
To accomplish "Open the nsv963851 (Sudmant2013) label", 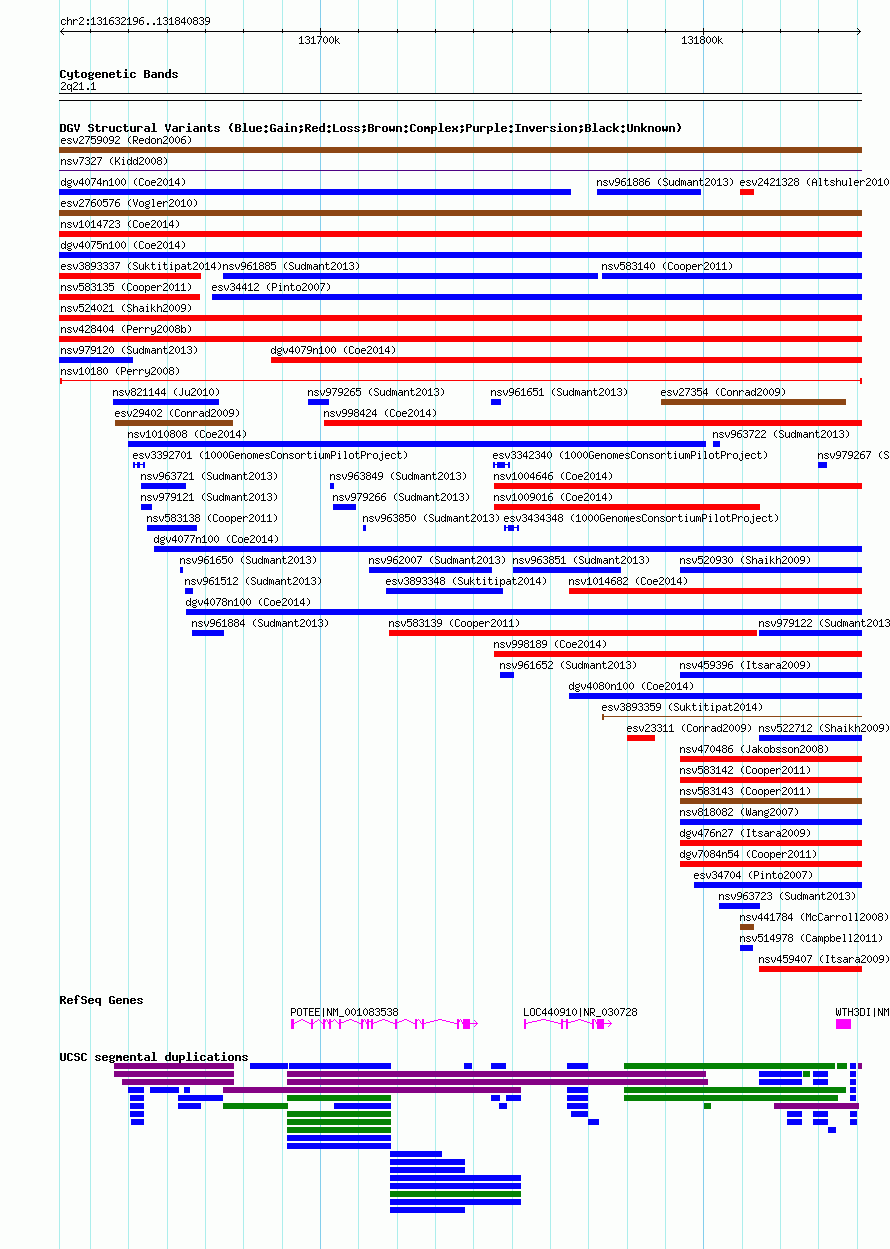I will pos(581,560).
